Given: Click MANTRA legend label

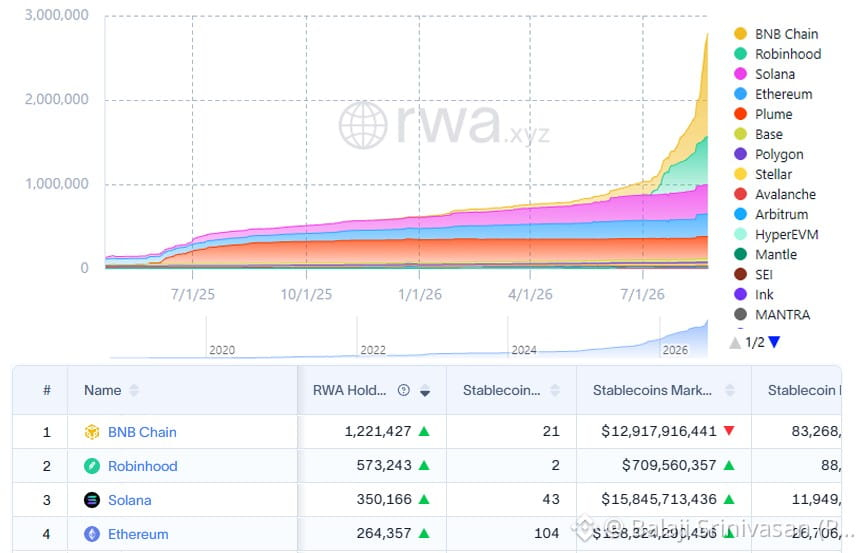Looking at the screenshot, I should tap(782, 315).
